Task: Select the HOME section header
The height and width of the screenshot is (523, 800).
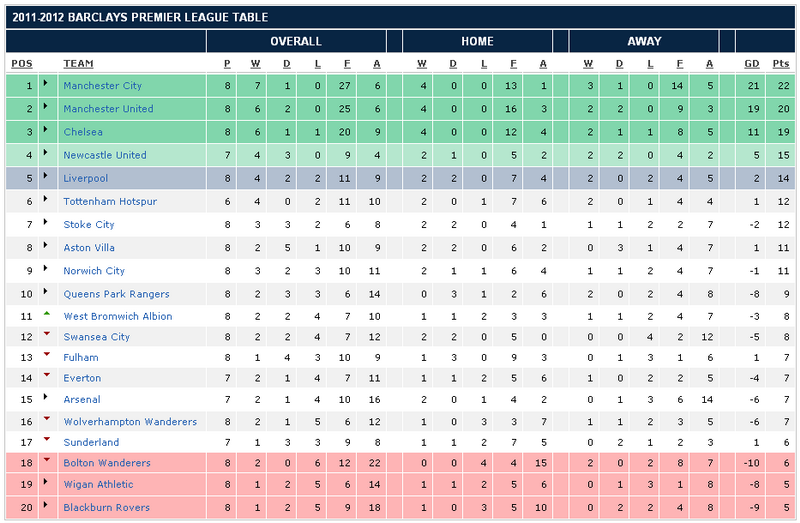Action: pos(477,41)
